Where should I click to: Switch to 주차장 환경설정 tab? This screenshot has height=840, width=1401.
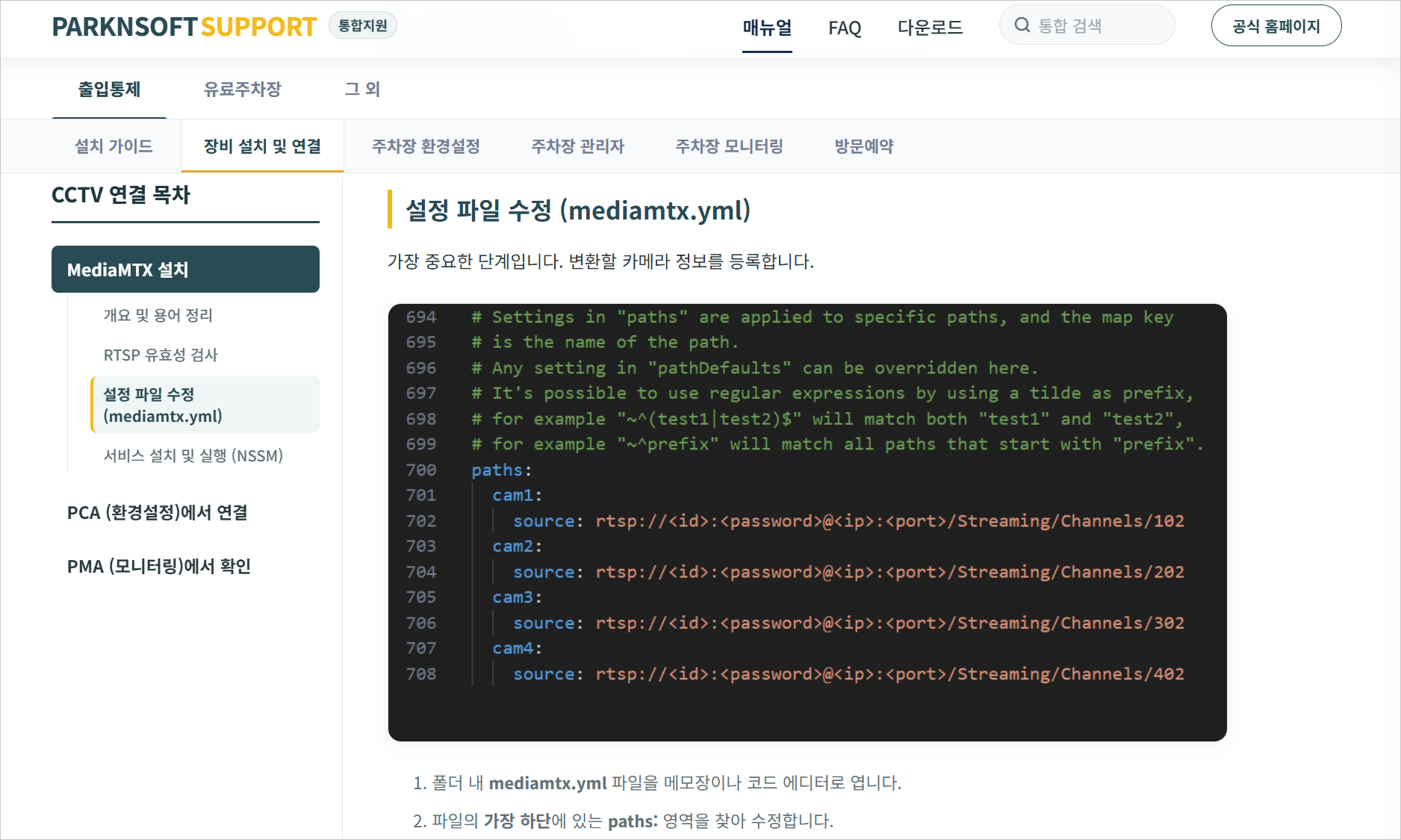[426, 146]
